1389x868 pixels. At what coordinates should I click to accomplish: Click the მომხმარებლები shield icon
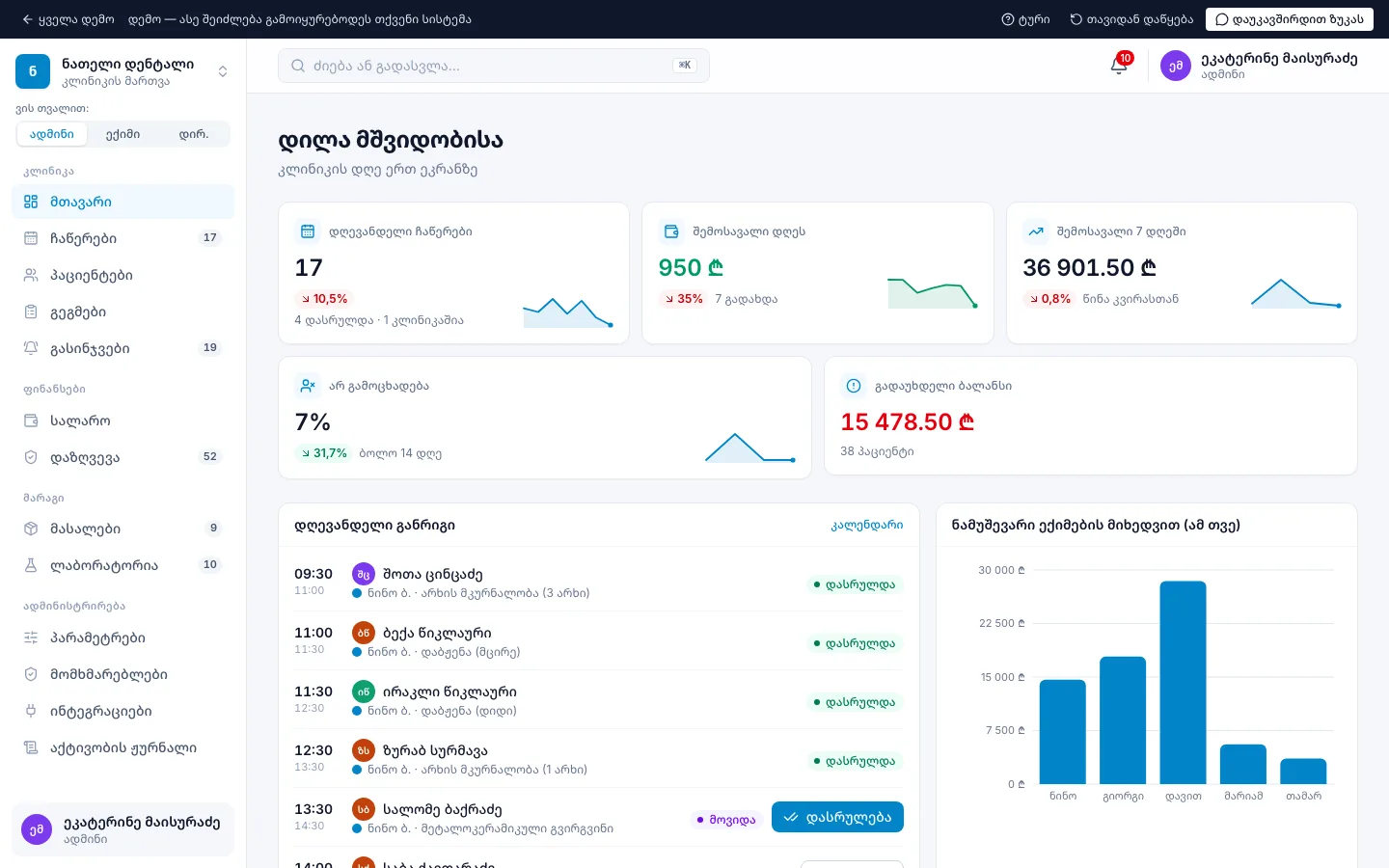point(31,674)
